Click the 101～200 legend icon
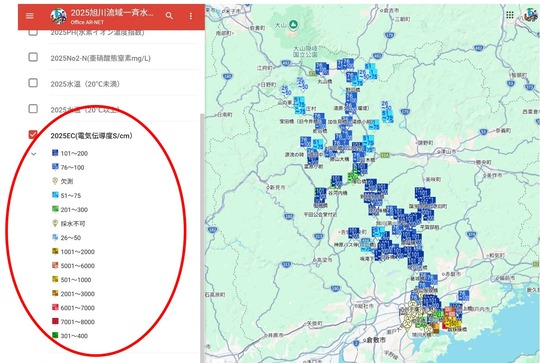 tap(55, 153)
